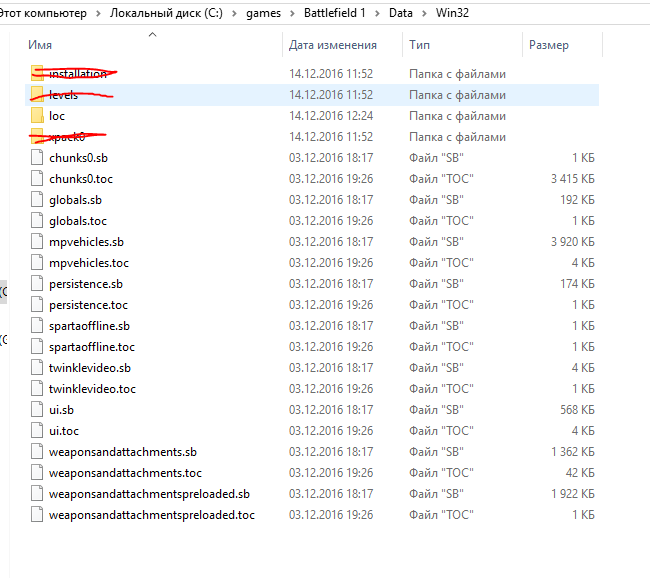
Task: Select mpvehicles.sb file name
Action: [x=86, y=242]
